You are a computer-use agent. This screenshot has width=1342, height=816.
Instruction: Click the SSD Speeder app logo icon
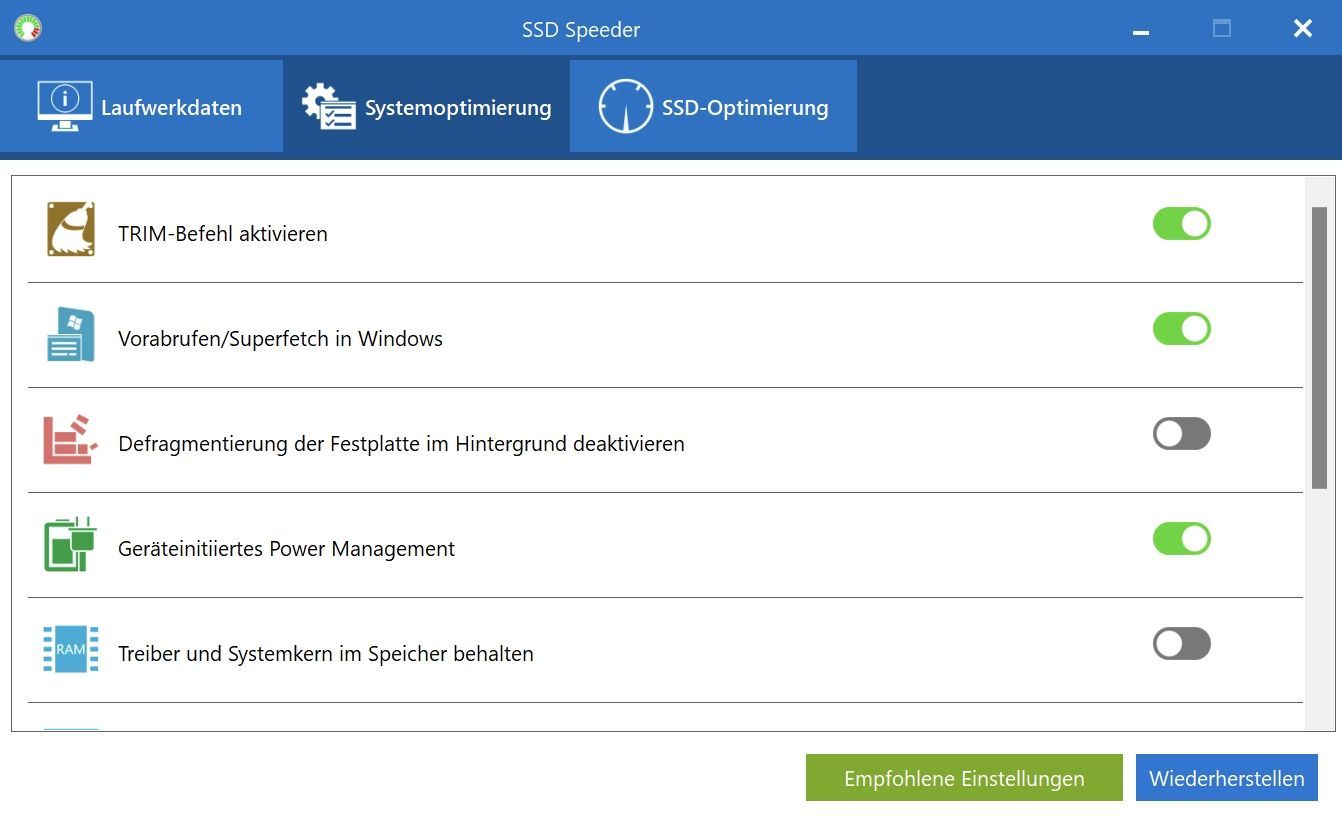(28, 28)
